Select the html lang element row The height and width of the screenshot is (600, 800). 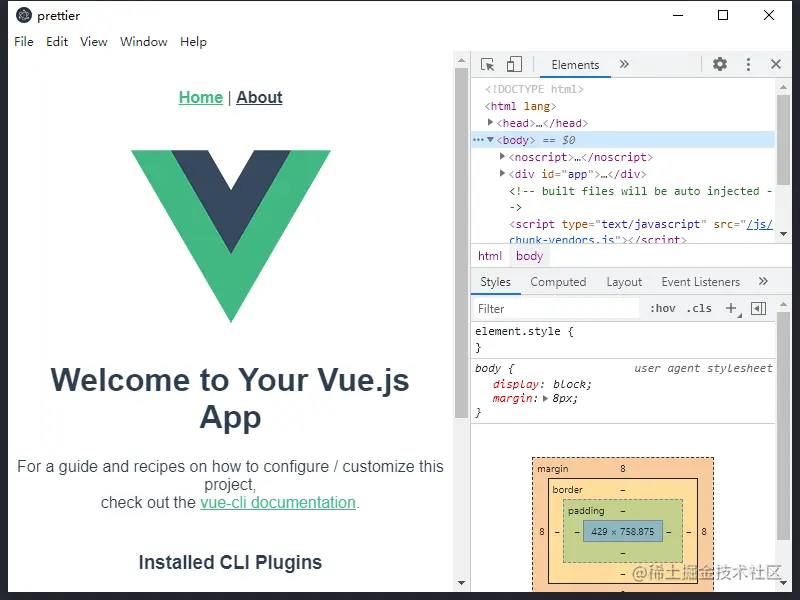tap(520, 106)
